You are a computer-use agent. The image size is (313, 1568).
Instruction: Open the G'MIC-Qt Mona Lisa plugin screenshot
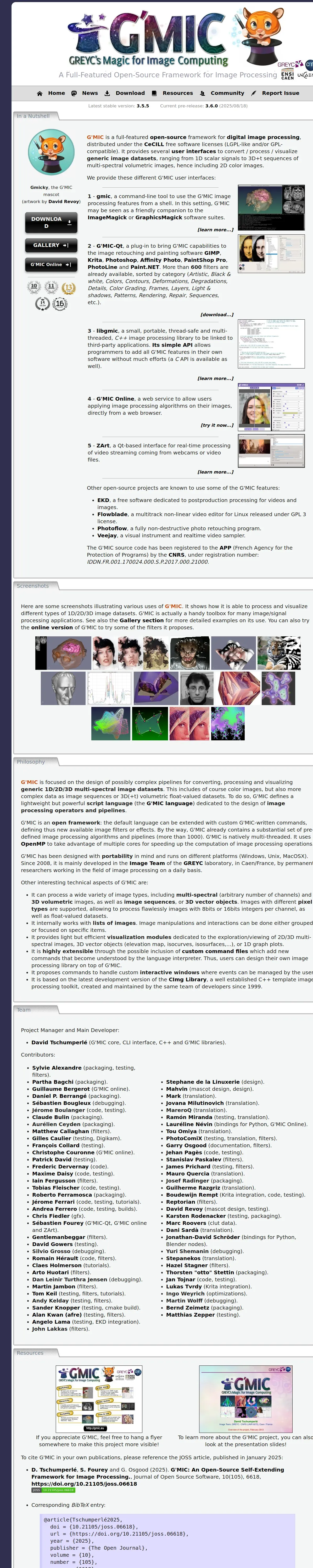pyautogui.click(x=271, y=254)
